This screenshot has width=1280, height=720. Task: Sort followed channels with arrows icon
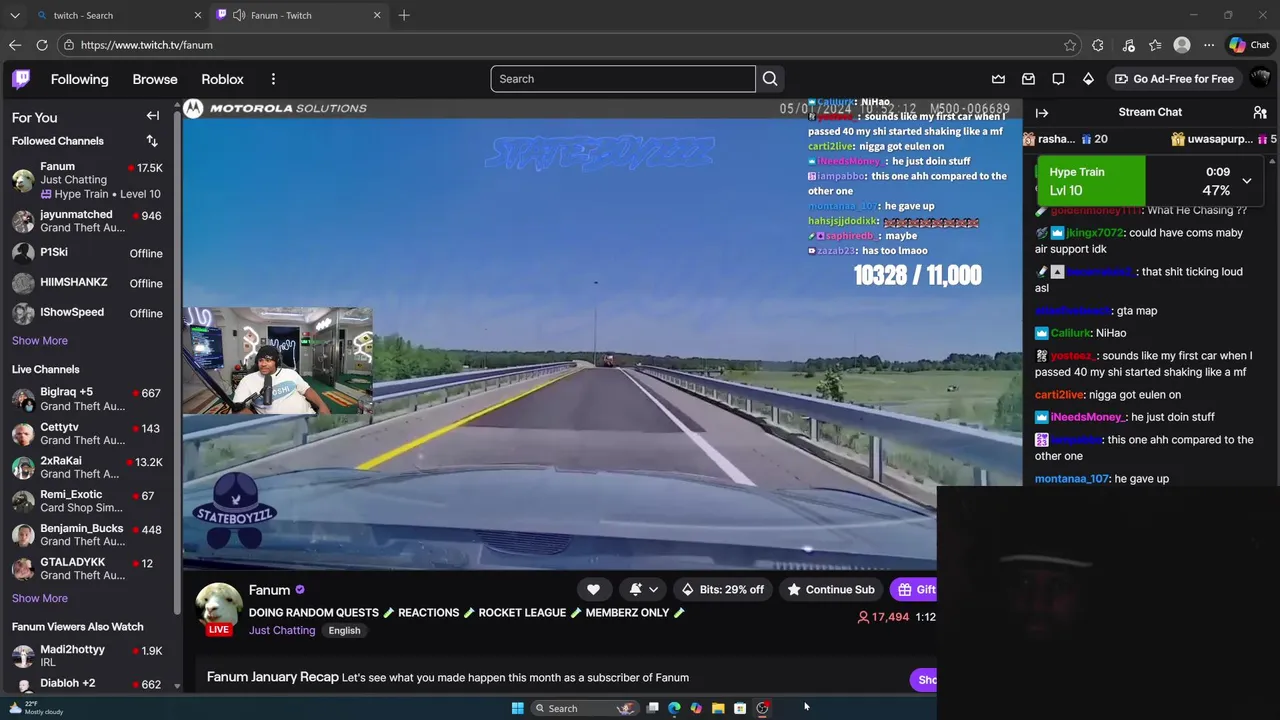tap(152, 141)
